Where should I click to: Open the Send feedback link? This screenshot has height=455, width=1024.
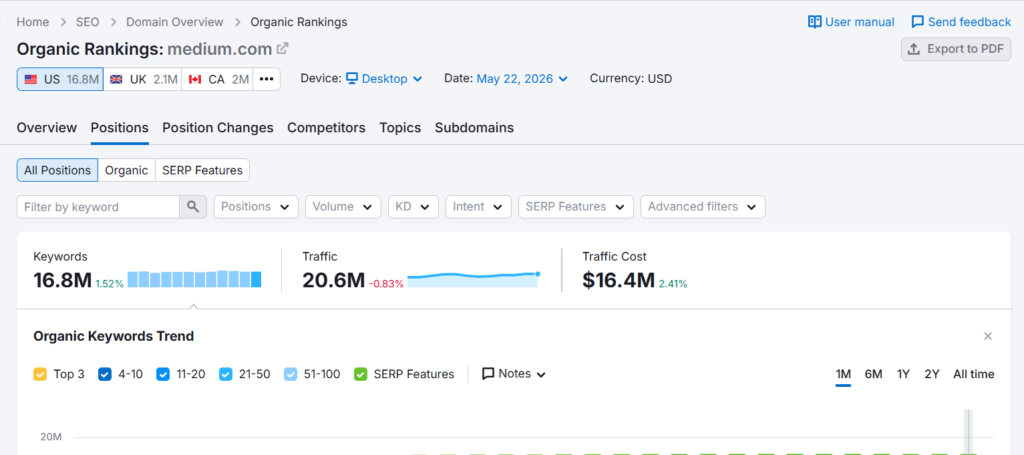(961, 22)
